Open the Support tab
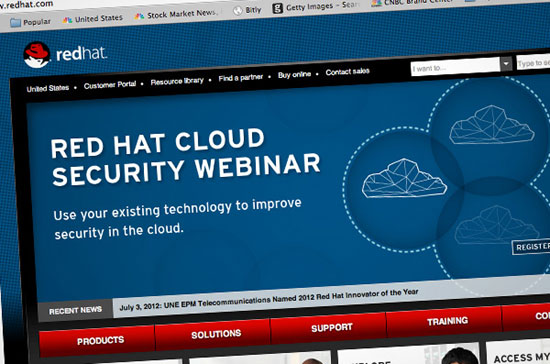 click(328, 327)
